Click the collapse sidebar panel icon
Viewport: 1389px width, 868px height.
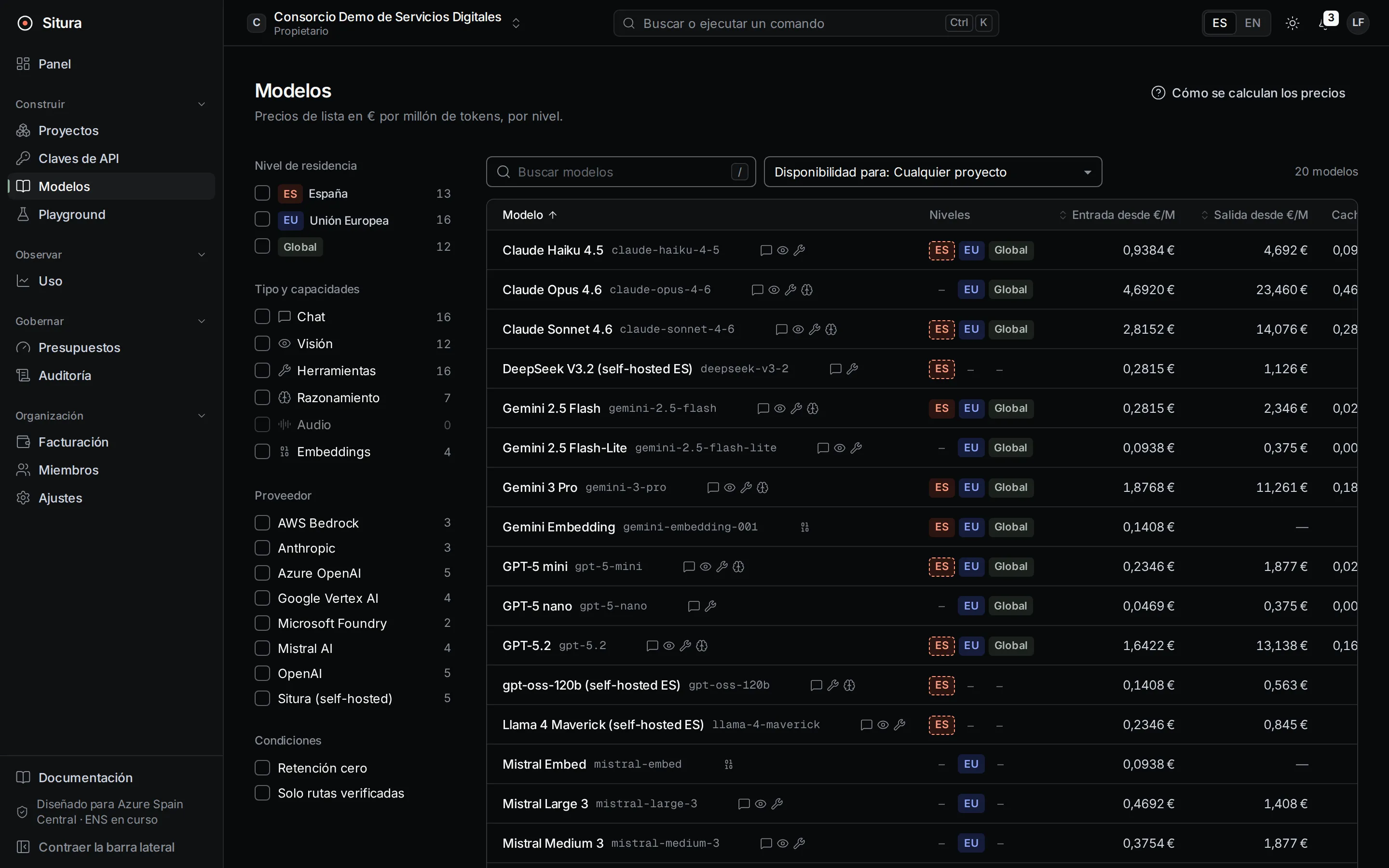(23, 847)
